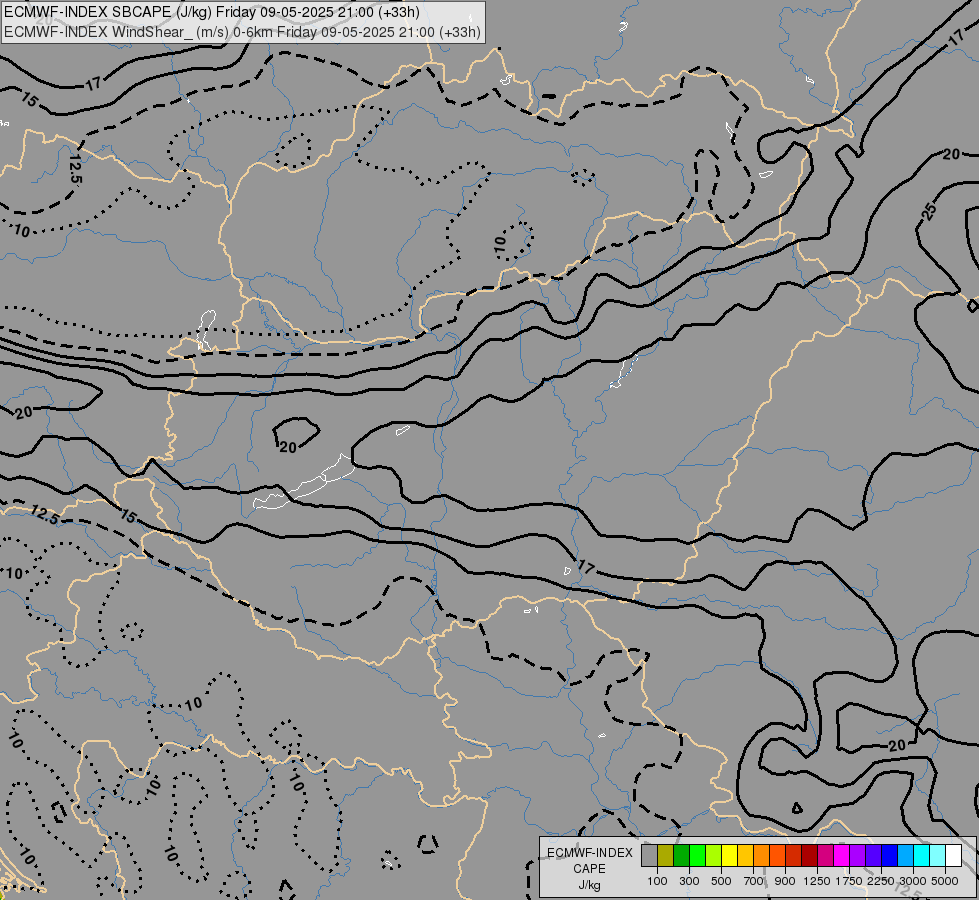Click the 25 wind shear contour label

click(x=930, y=212)
